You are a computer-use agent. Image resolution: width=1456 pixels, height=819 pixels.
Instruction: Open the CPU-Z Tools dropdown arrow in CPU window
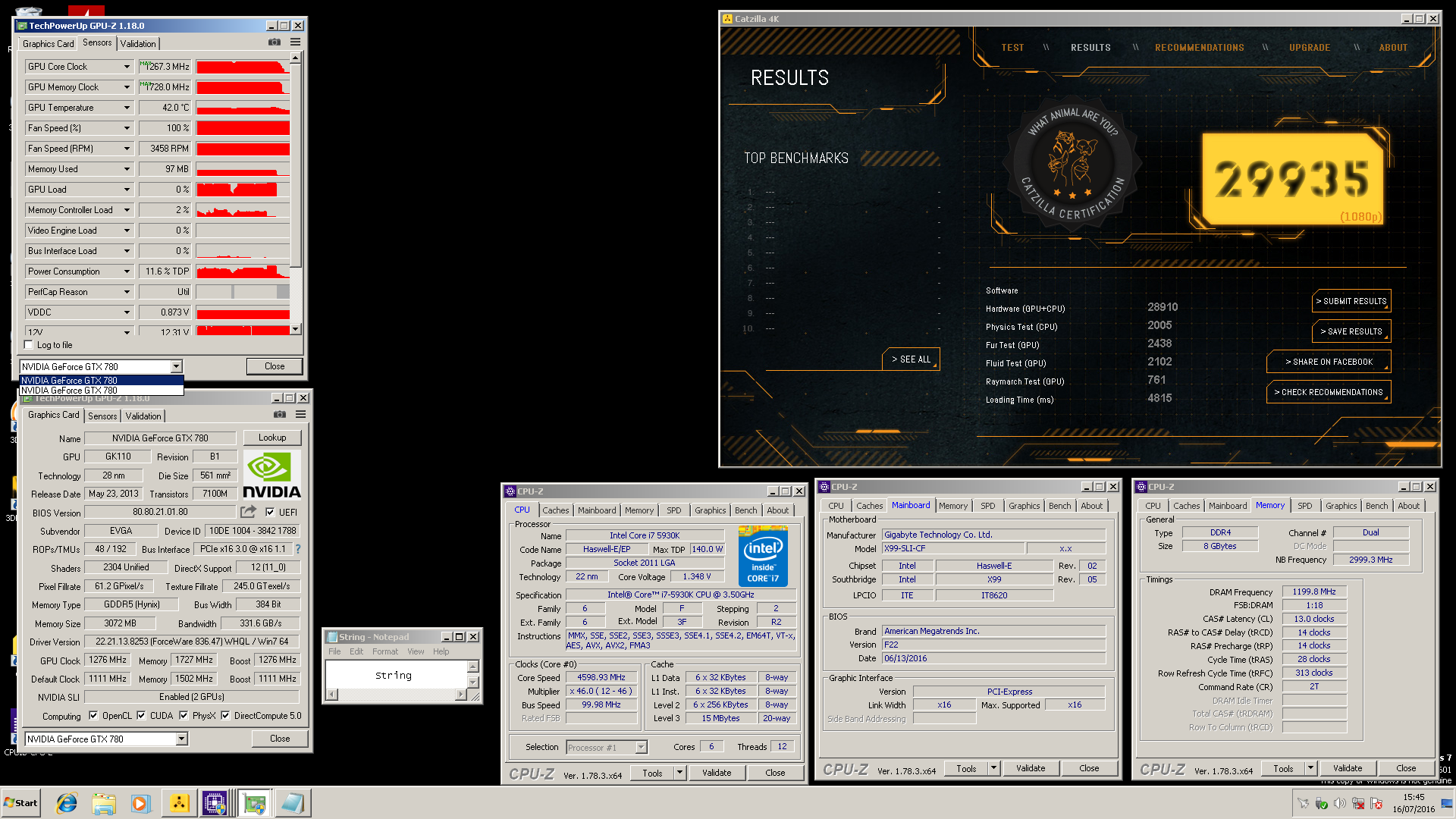click(679, 773)
